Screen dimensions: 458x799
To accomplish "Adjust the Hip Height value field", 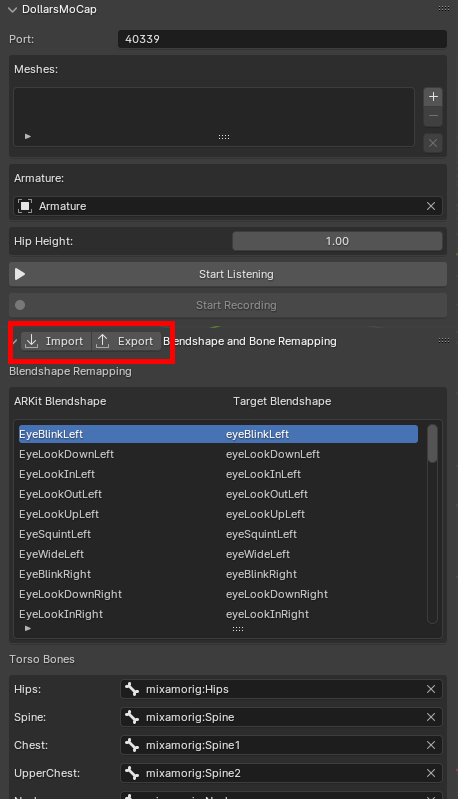I will [x=337, y=241].
